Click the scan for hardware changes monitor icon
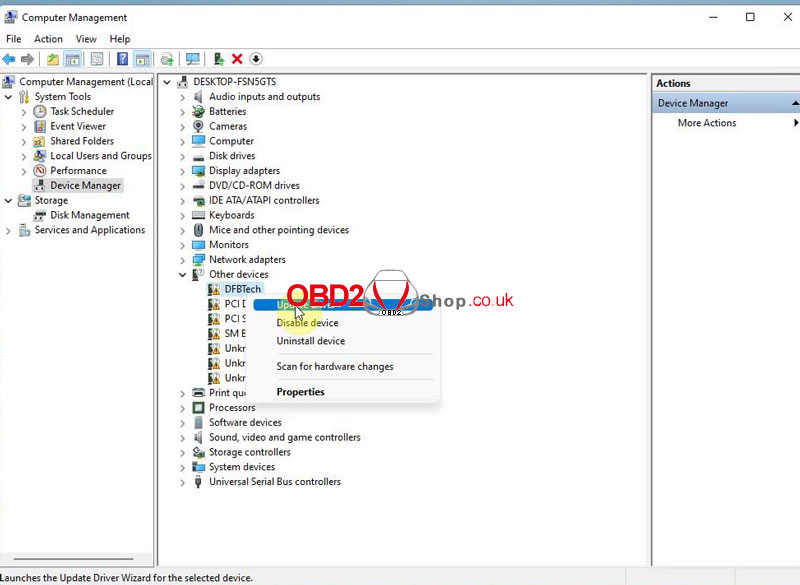Image resolution: width=800 pixels, height=585 pixels. [x=193, y=60]
